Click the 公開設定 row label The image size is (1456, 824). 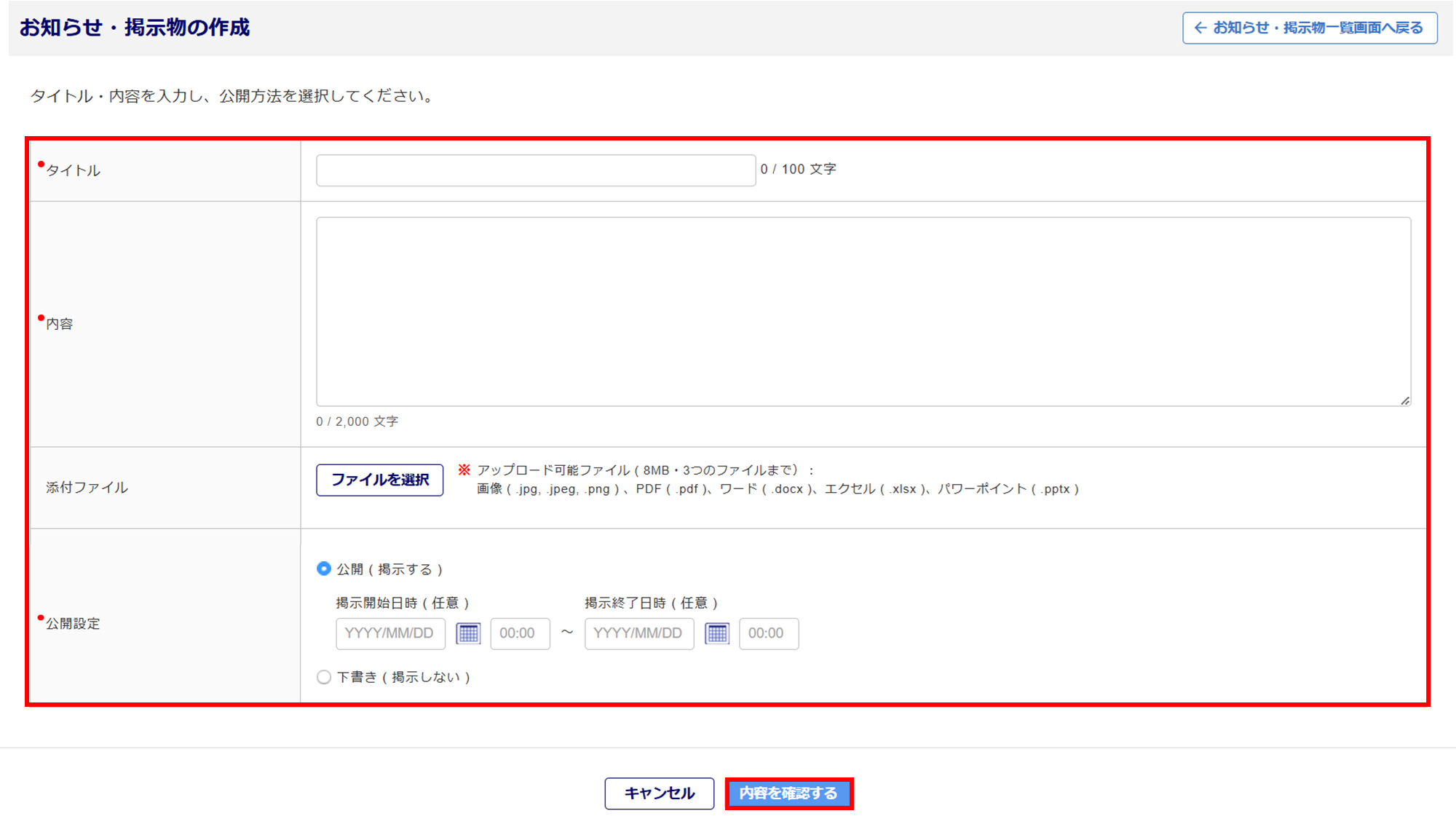coord(73,624)
